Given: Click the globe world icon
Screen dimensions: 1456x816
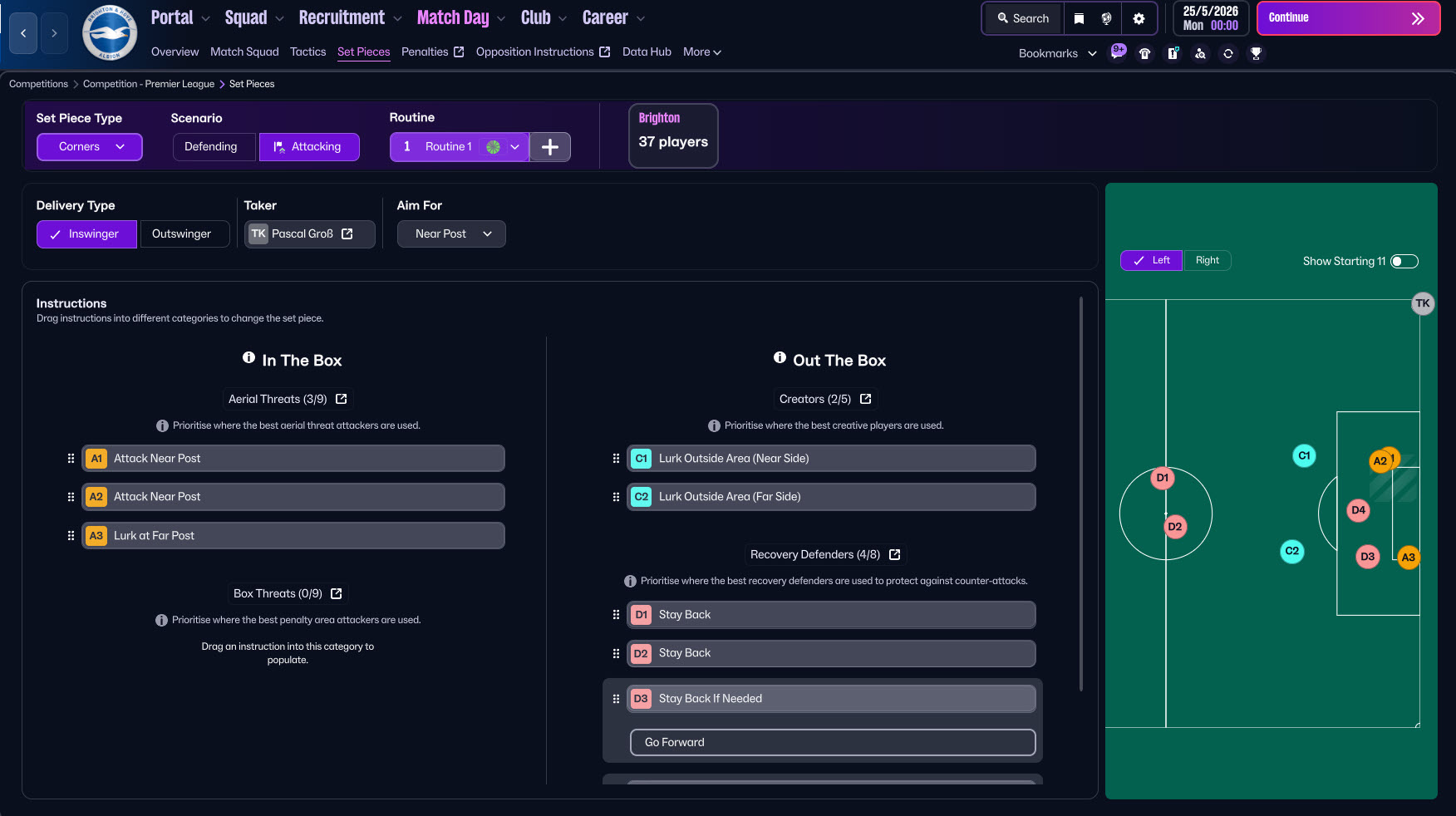Looking at the screenshot, I should point(1106,18).
